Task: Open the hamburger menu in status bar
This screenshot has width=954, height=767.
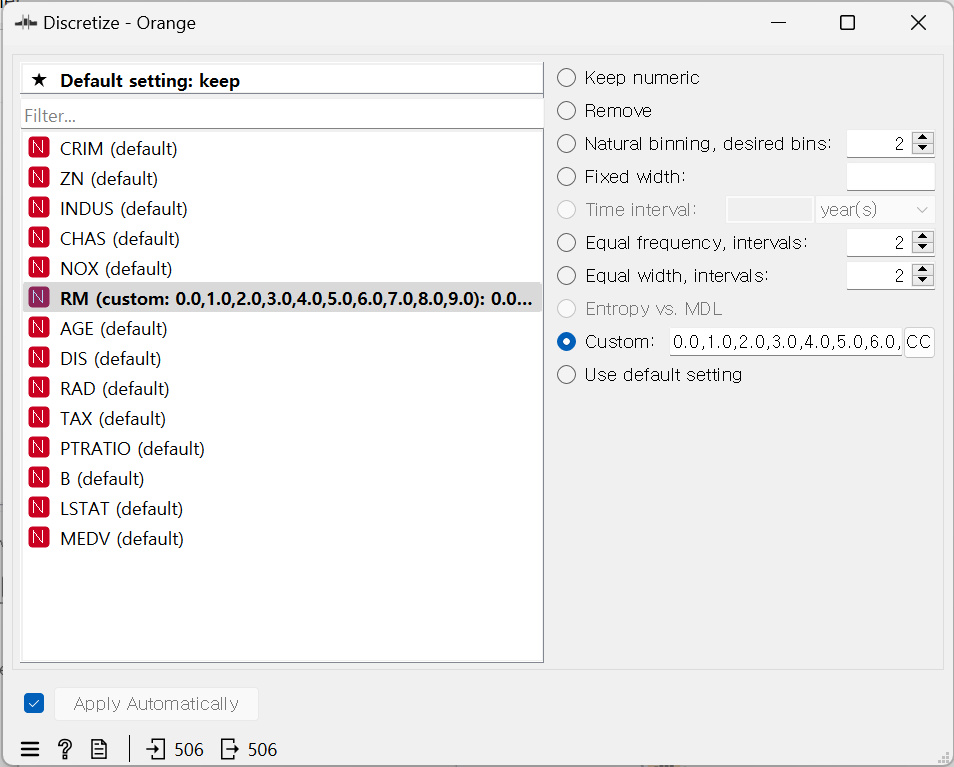Action: point(30,749)
